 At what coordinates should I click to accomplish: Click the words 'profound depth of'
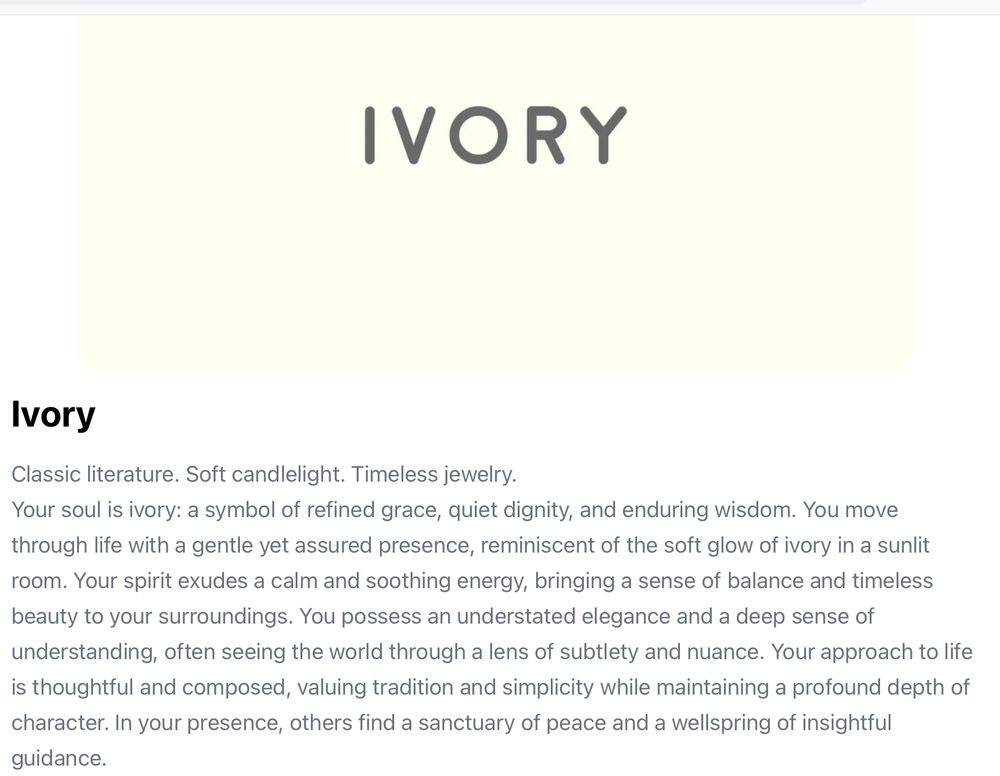tap(881, 687)
